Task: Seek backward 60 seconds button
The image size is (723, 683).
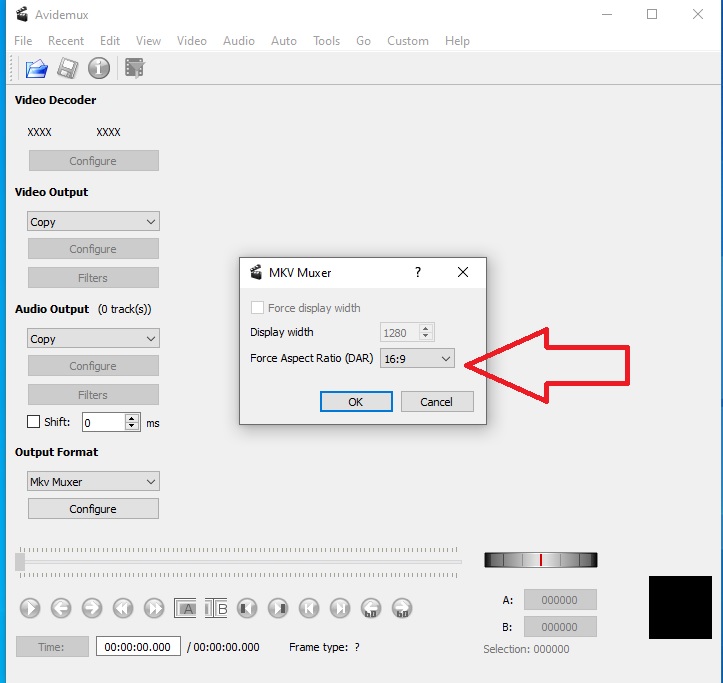Action: (x=371, y=608)
